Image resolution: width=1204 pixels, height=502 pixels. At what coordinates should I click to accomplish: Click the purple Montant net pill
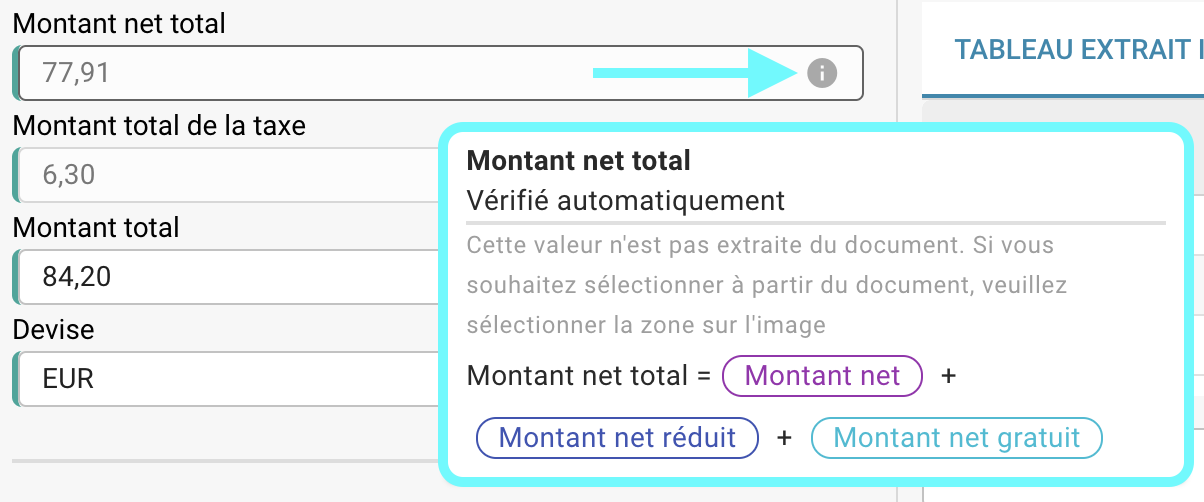(x=822, y=376)
